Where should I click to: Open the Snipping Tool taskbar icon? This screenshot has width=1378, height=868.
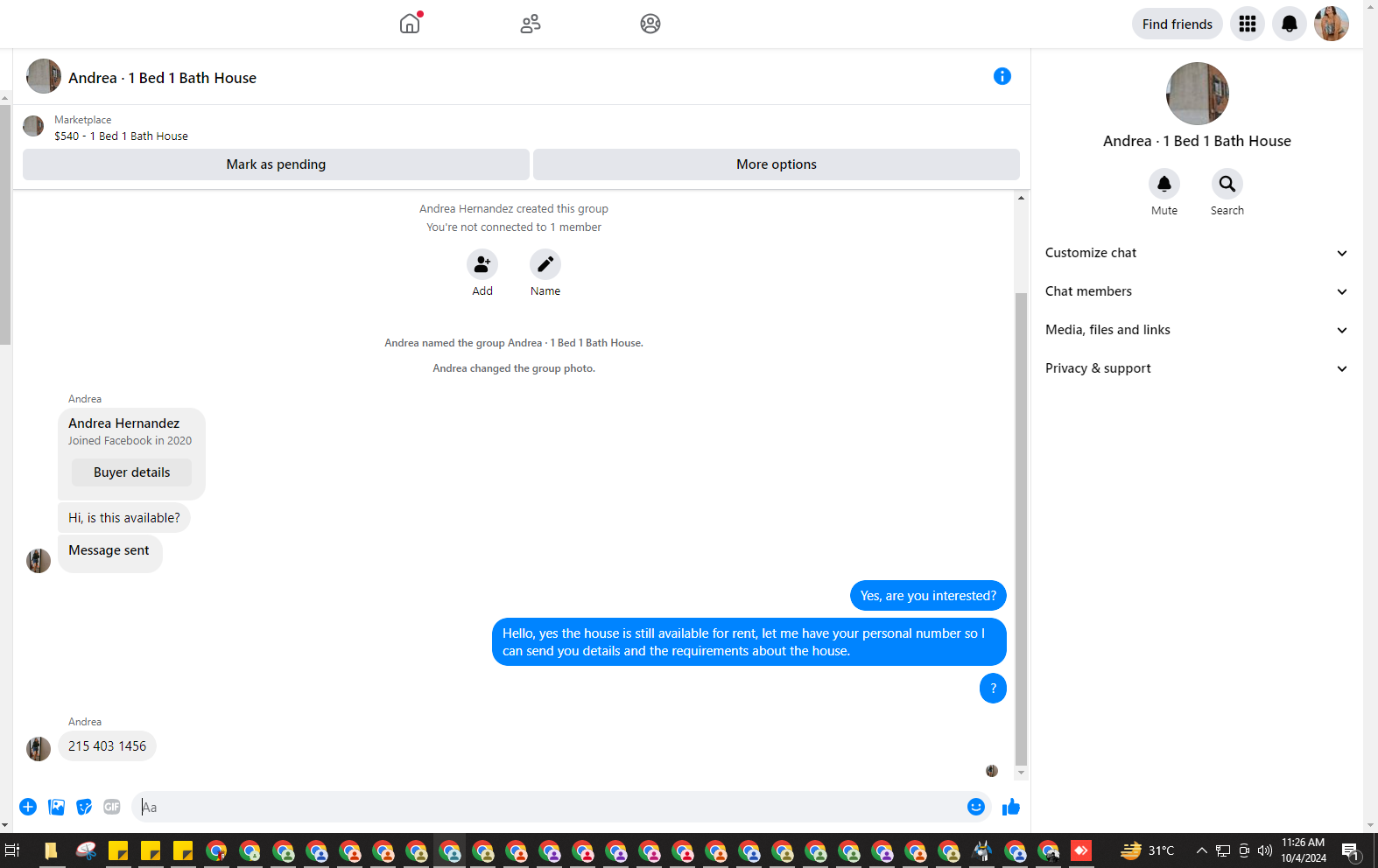pyautogui.click(x=86, y=850)
